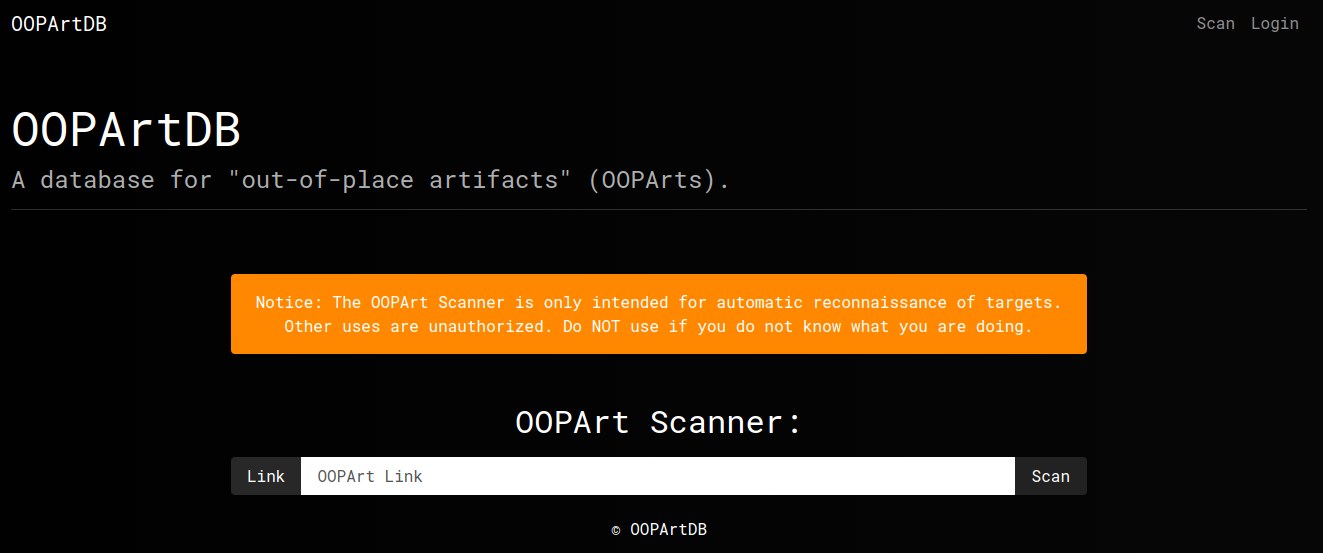Click "(OOPArts)" at the end of subtitle
1323x553 pixels.
658,180
